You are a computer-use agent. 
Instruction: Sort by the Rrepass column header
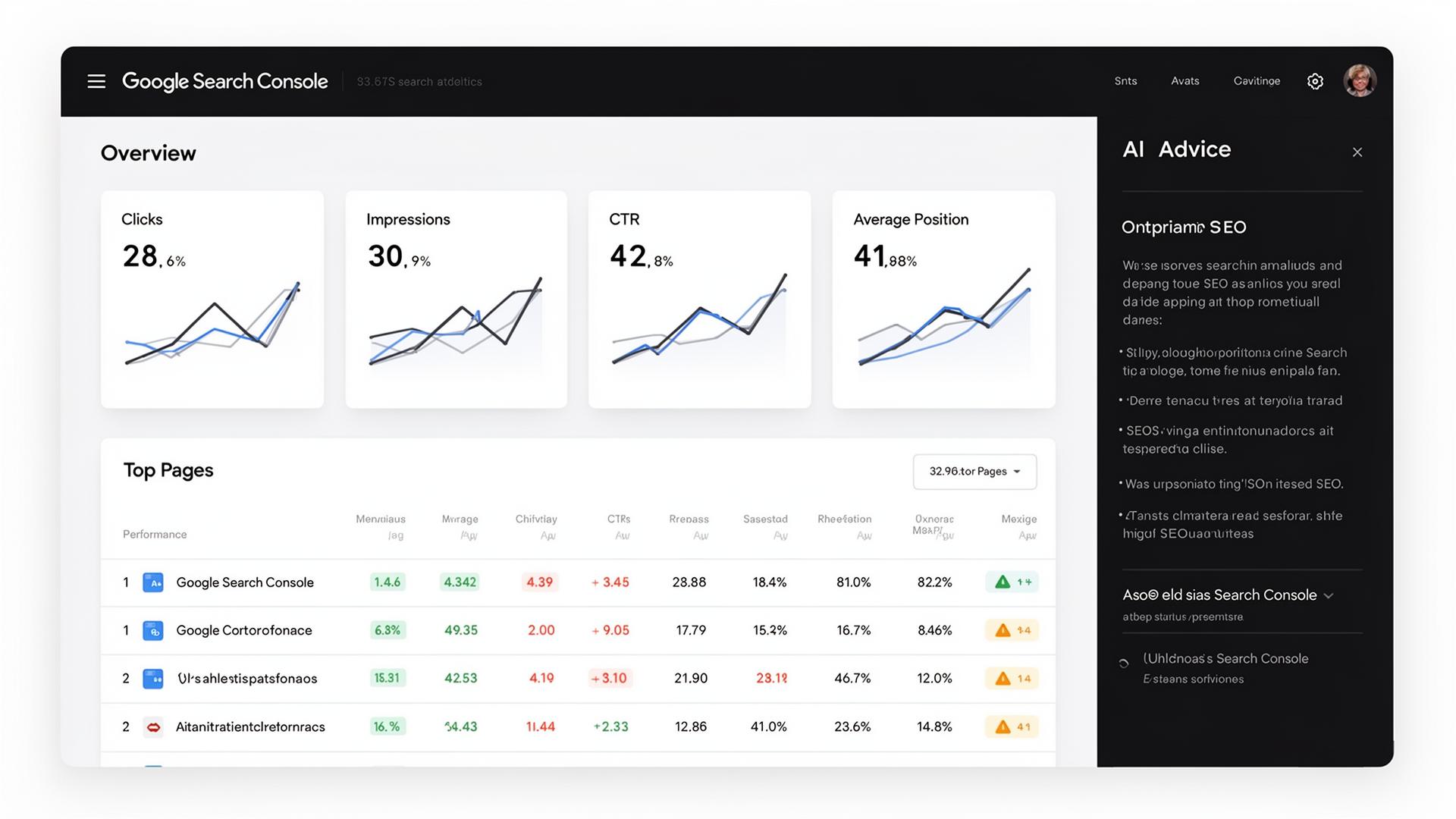689,519
